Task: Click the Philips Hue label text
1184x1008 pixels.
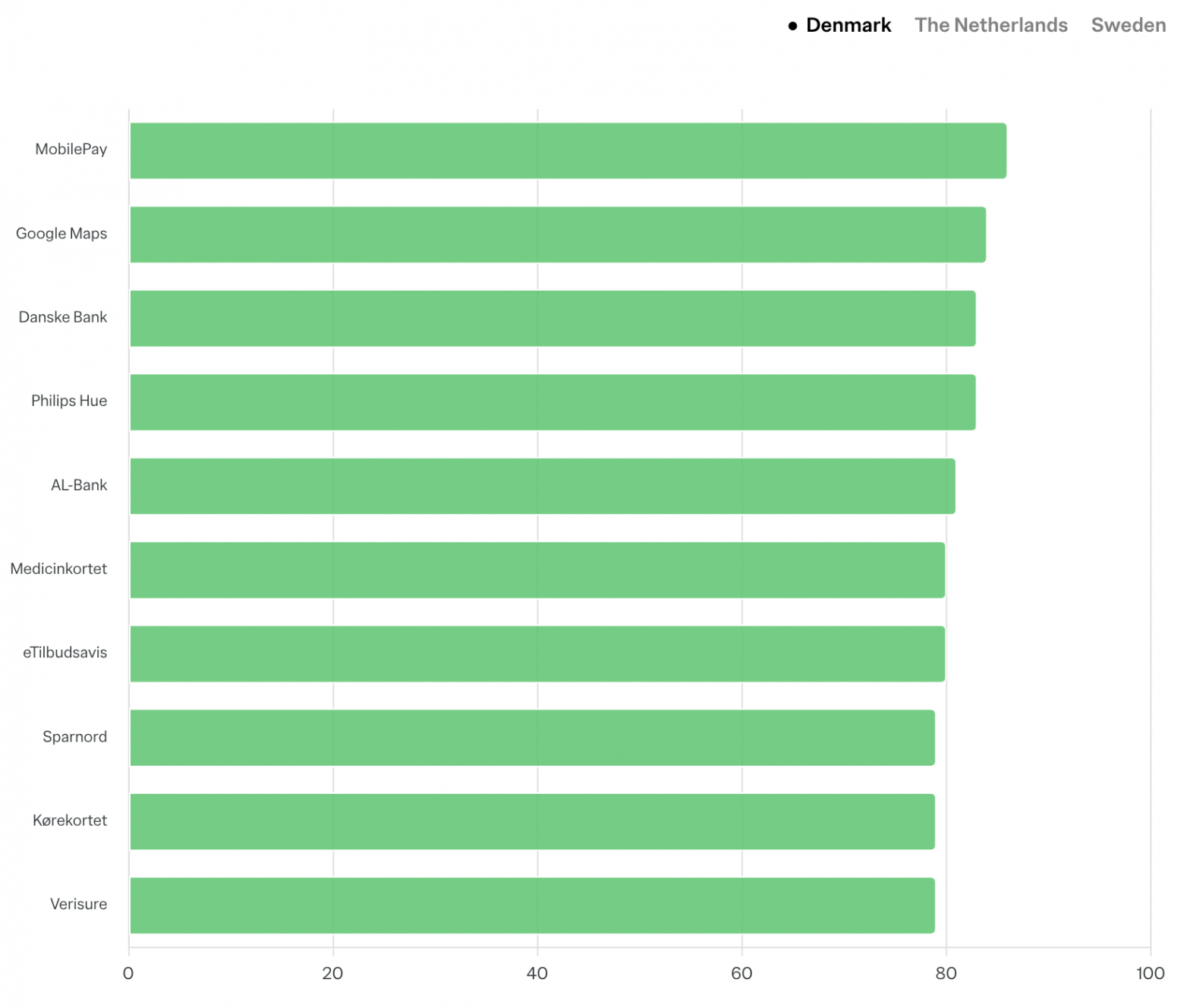Action: 69,401
